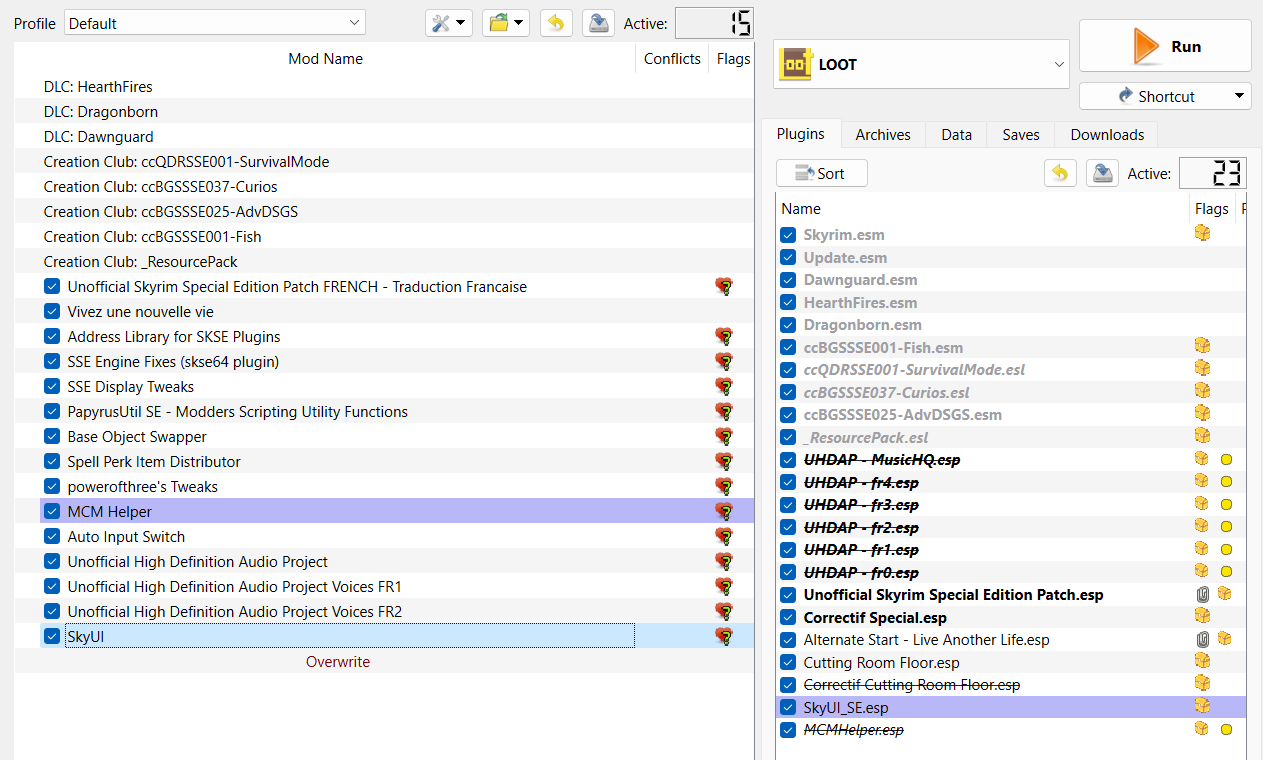Select the powerofthree's Tweaks mod name
The image size is (1263, 760).
pyautogui.click(x=143, y=486)
